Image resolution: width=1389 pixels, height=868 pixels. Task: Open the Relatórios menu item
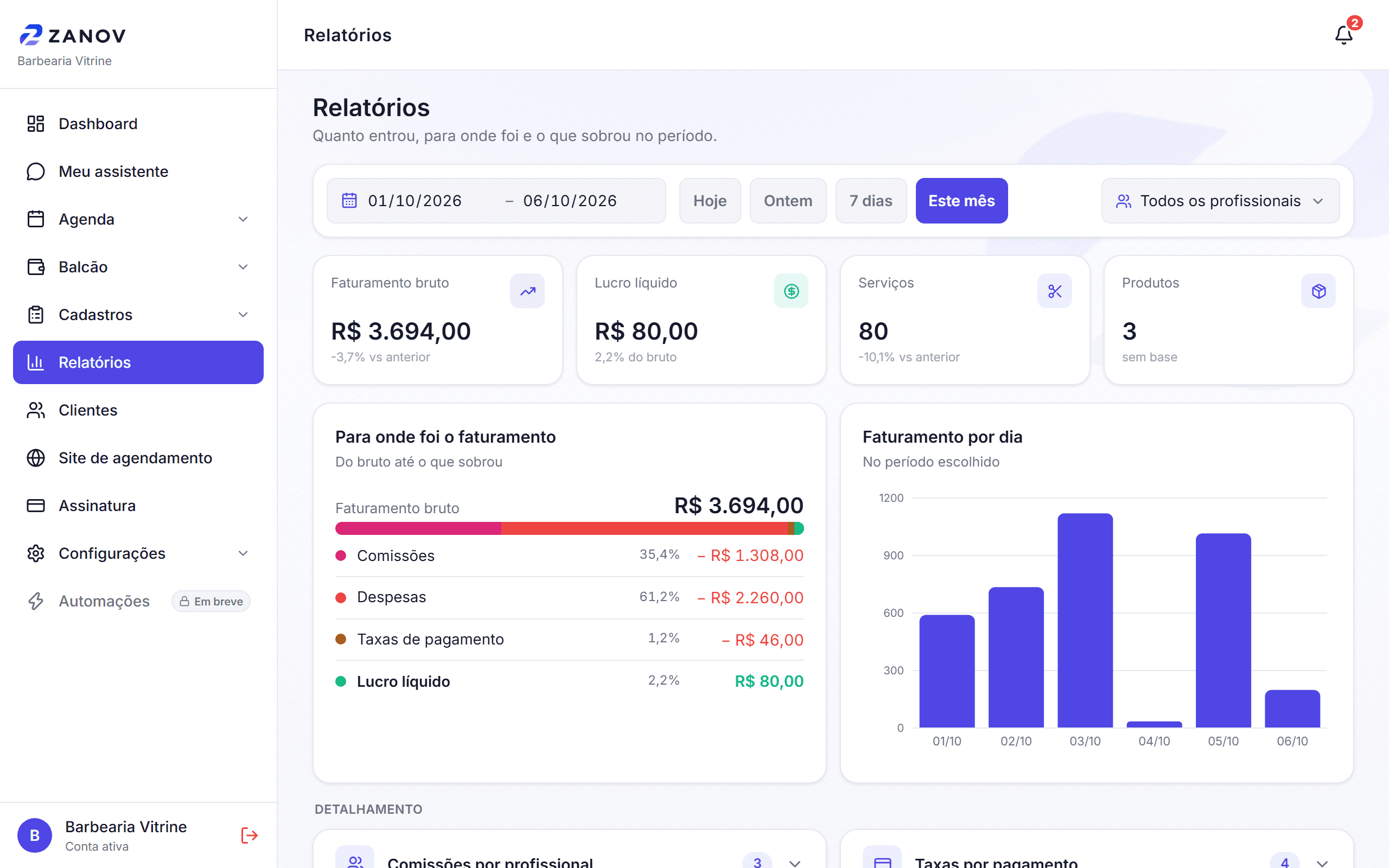click(x=138, y=362)
